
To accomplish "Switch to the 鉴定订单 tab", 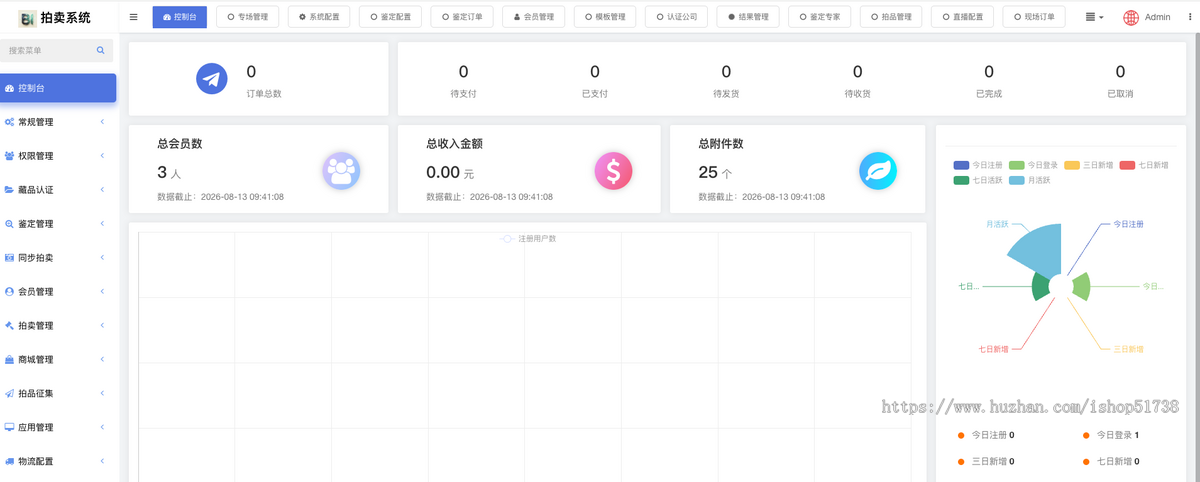I will [462, 17].
